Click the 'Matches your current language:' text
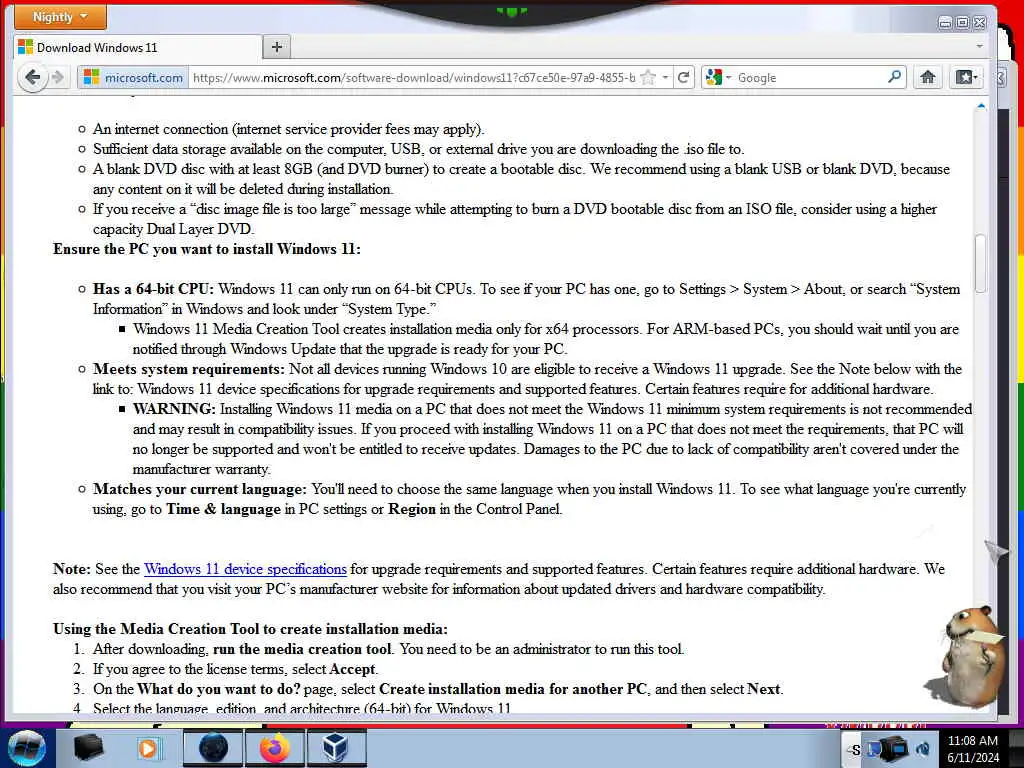This screenshot has width=1024, height=768. click(x=199, y=489)
